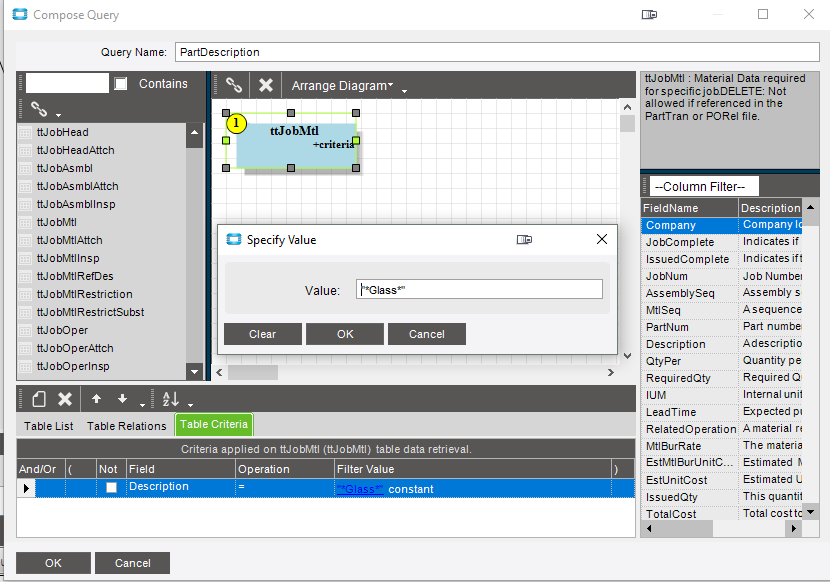The width and height of the screenshot is (830, 582).
Task: Click Cancel button of Compose Query window
Action: click(133, 563)
